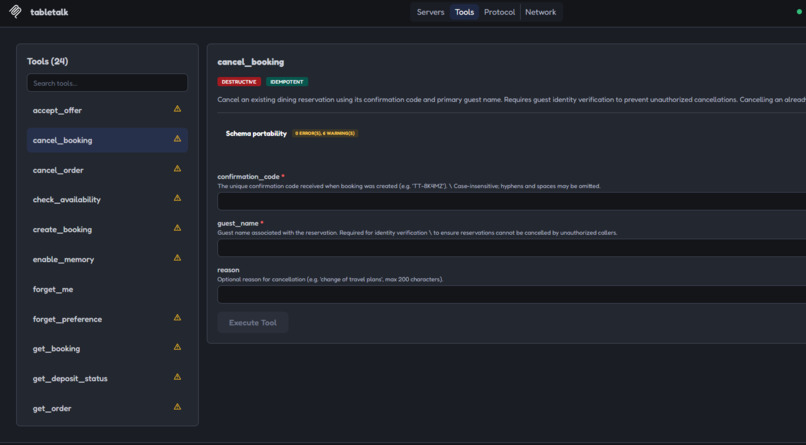Image resolution: width=806 pixels, height=445 pixels.
Task: Select the get_booking tool
Action: (107, 348)
